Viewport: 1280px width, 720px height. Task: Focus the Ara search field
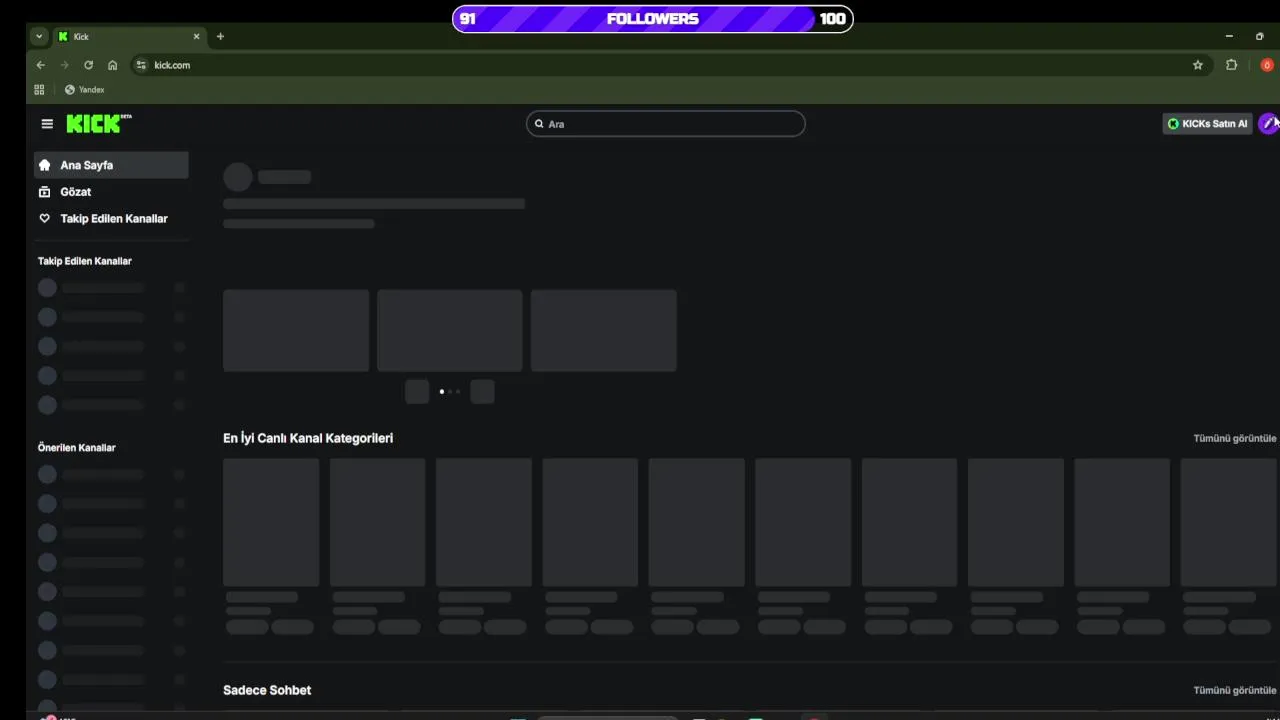pos(666,124)
